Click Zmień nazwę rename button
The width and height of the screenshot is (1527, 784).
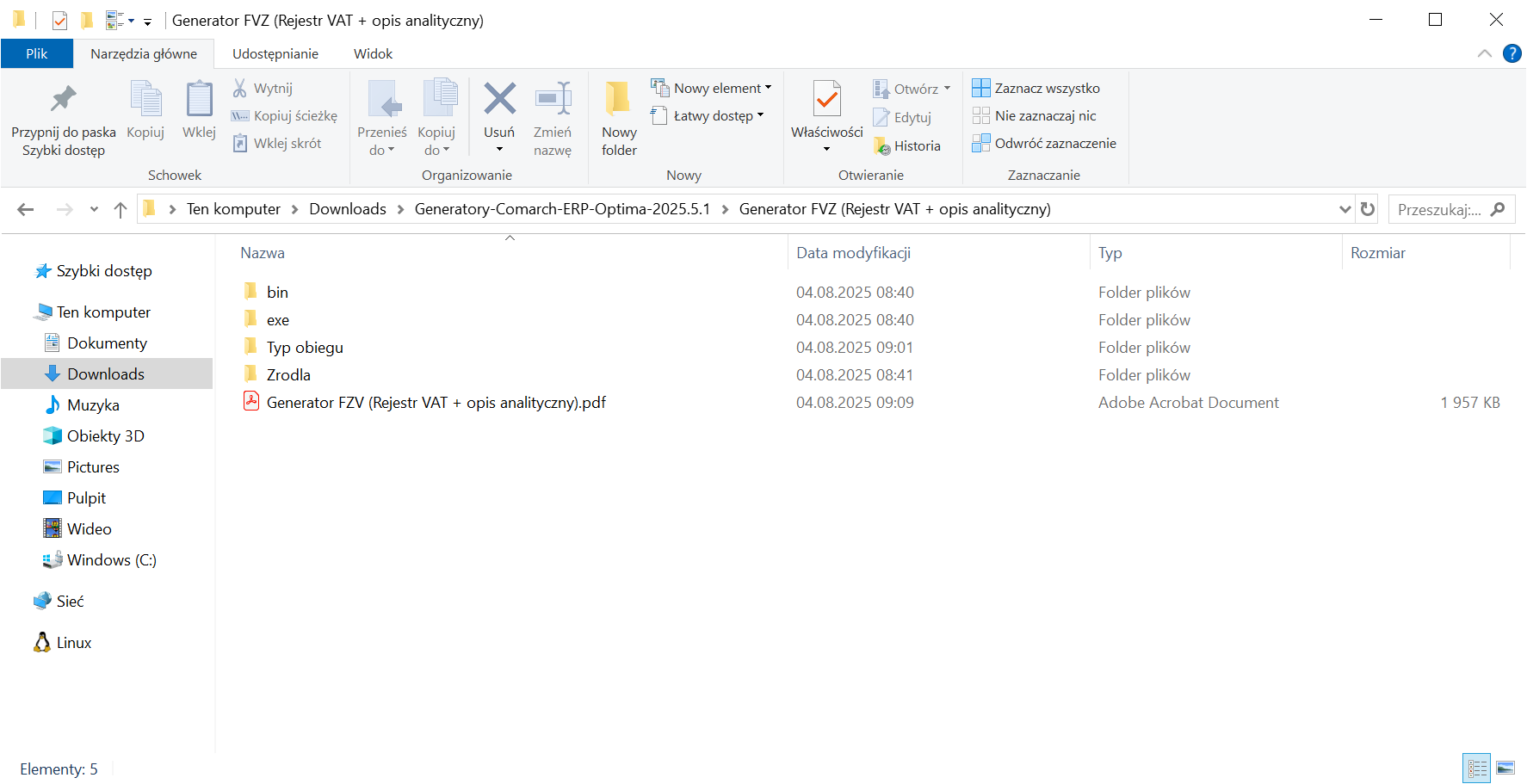(553, 119)
